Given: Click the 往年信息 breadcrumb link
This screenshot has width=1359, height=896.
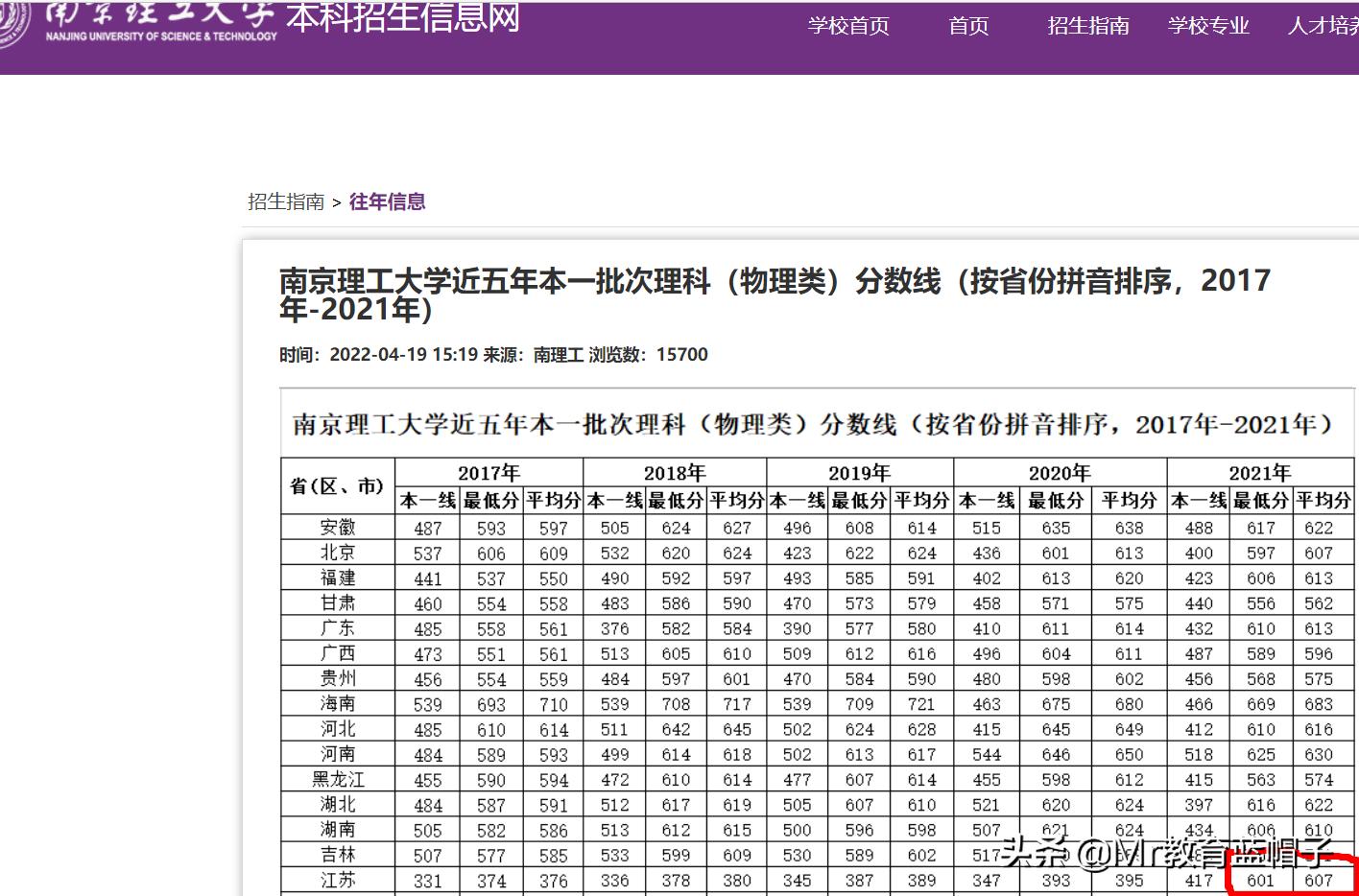Looking at the screenshot, I should tap(387, 202).
